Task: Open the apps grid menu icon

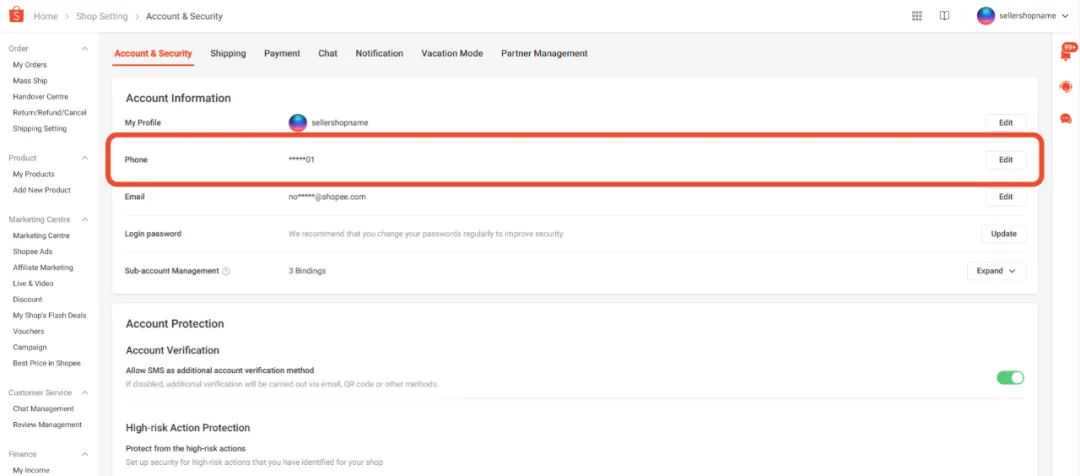Action: coord(917,16)
